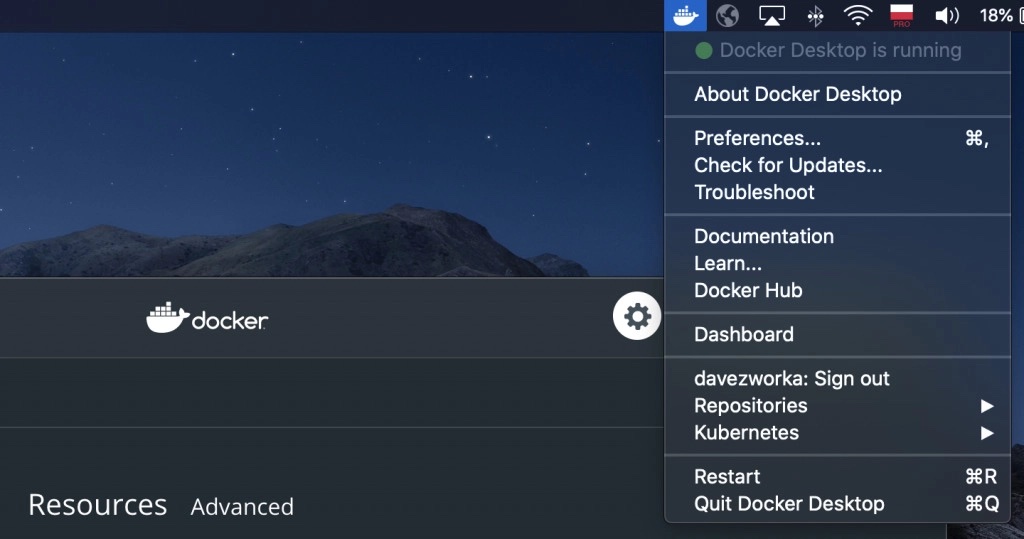Image resolution: width=1024 pixels, height=539 pixels.
Task: Sign out of davezworka account
Action: [837, 378]
